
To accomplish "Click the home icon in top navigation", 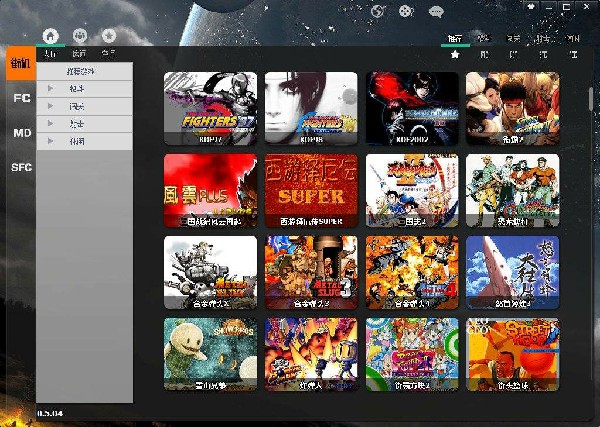I will pyautogui.click(x=50, y=36).
